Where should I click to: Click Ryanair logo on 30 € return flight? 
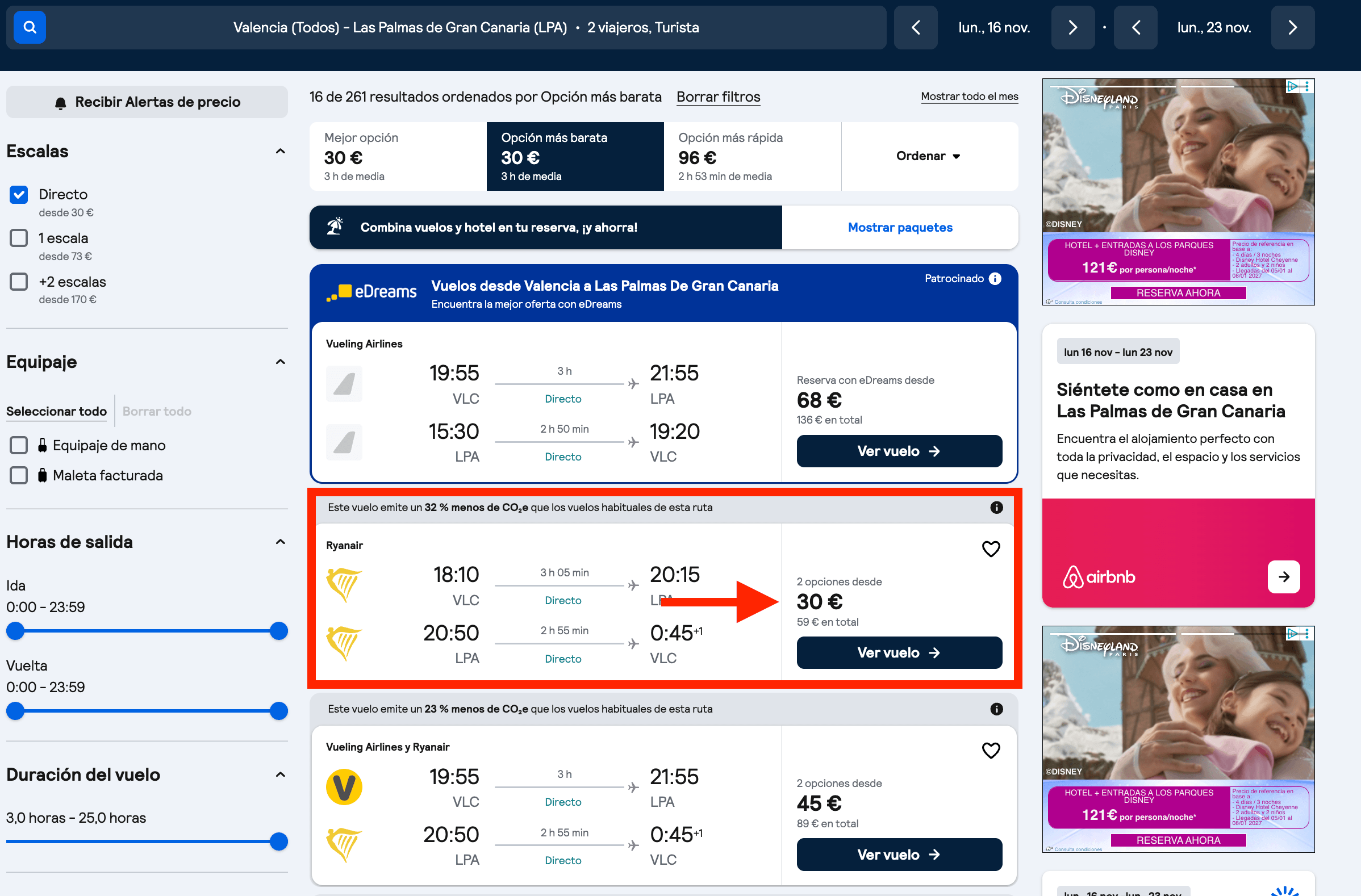pyautogui.click(x=344, y=643)
